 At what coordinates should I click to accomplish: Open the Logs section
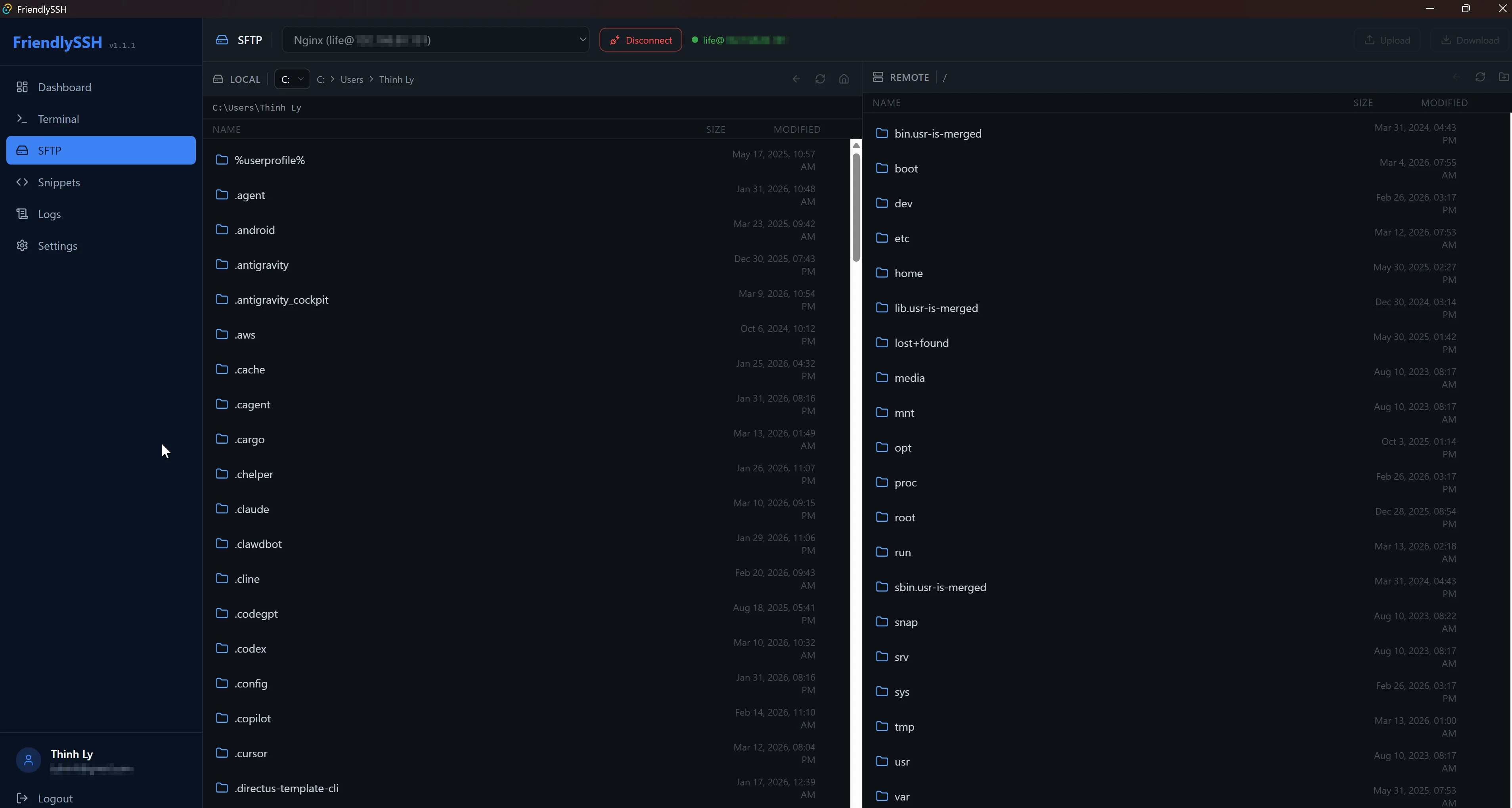point(101,214)
